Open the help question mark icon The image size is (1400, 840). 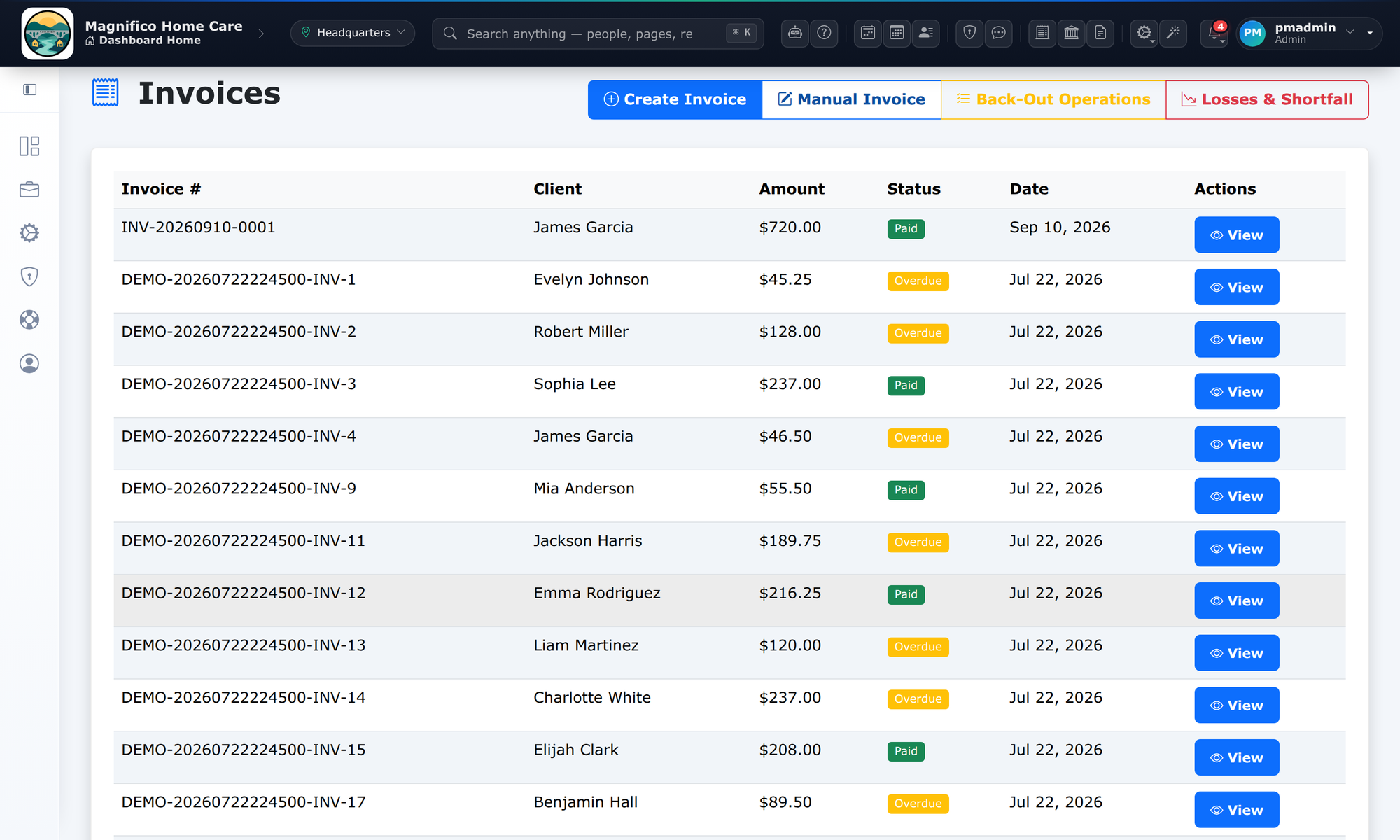pyautogui.click(x=824, y=33)
